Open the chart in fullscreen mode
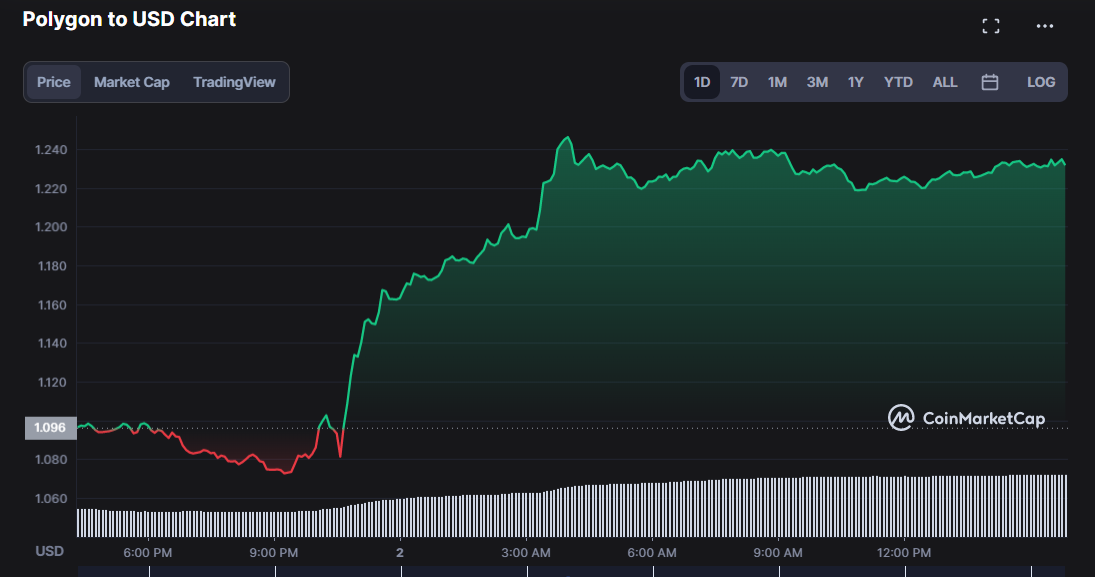Screen dimensions: 1095x577 pos(990,27)
